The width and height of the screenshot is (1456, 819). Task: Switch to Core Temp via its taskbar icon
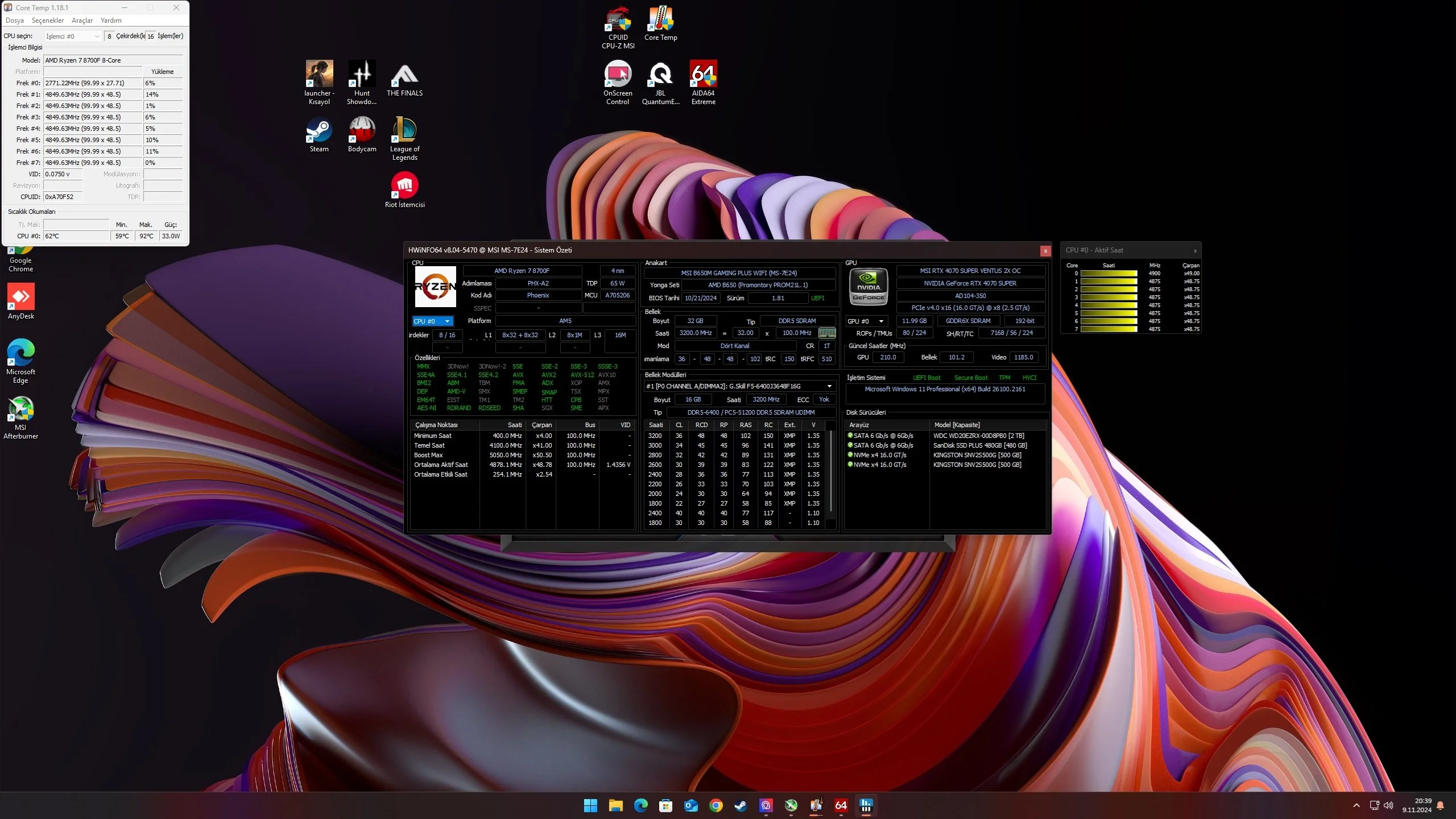tap(816, 805)
